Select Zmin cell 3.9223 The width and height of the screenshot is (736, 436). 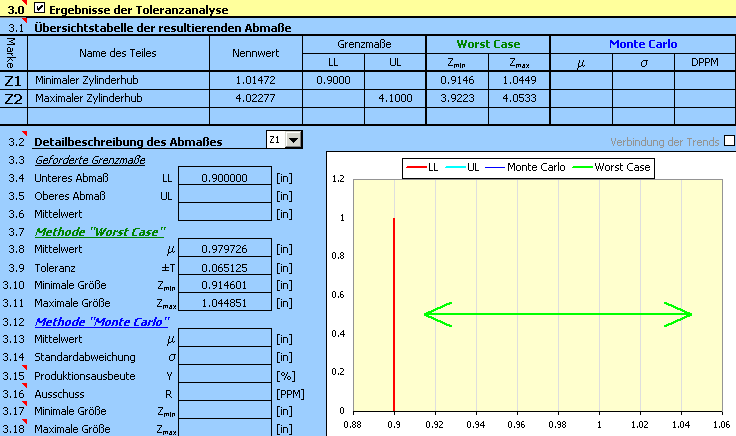pyautogui.click(x=457, y=99)
